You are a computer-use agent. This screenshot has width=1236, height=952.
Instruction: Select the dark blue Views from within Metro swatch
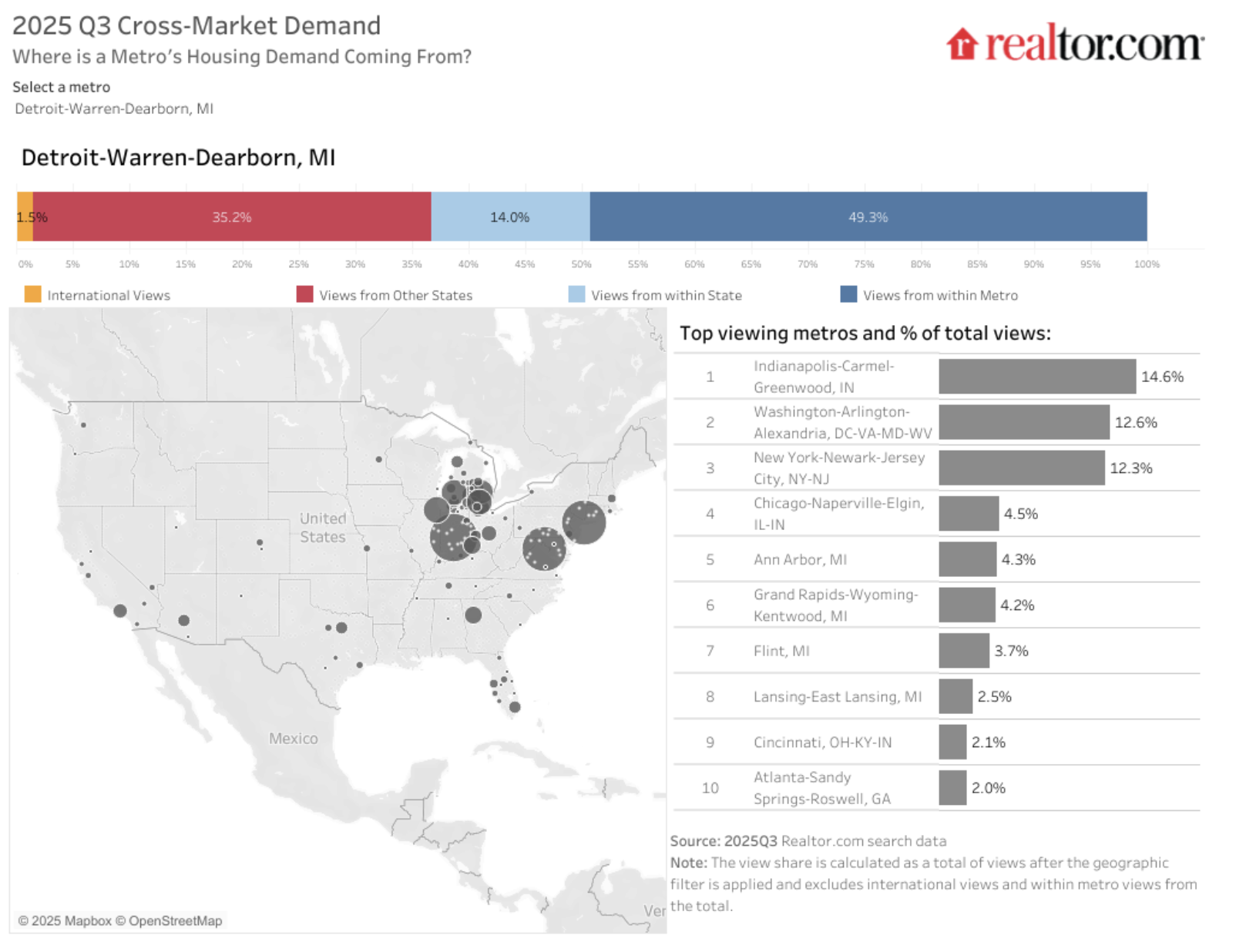pos(848,294)
